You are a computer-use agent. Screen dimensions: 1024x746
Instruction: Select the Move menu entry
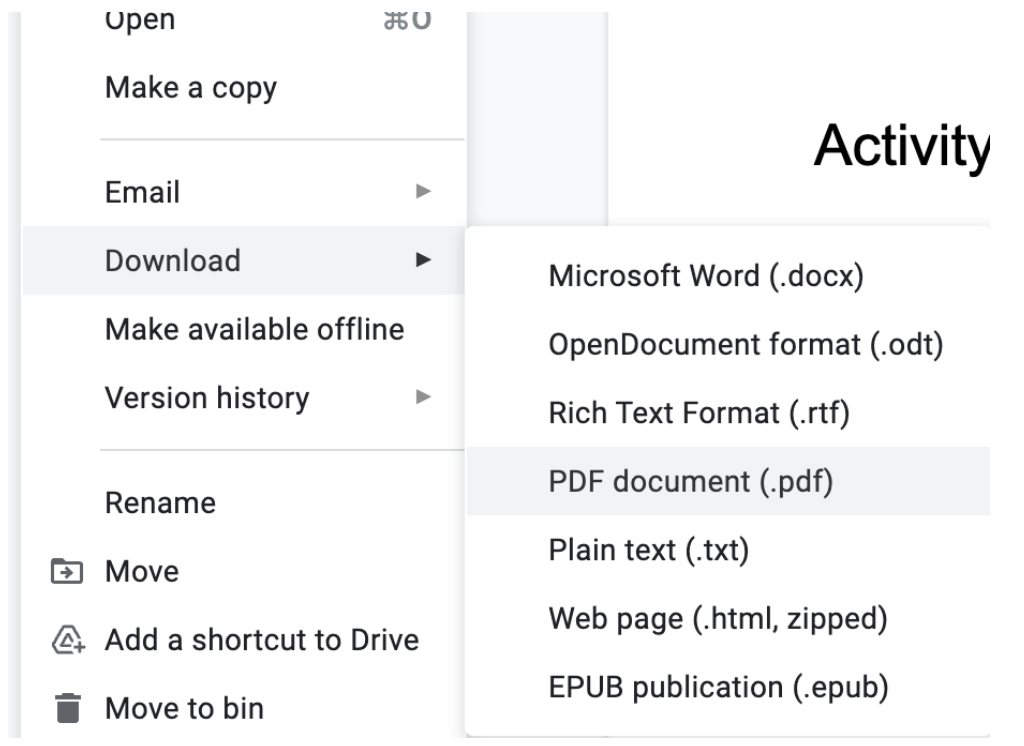click(244, 572)
